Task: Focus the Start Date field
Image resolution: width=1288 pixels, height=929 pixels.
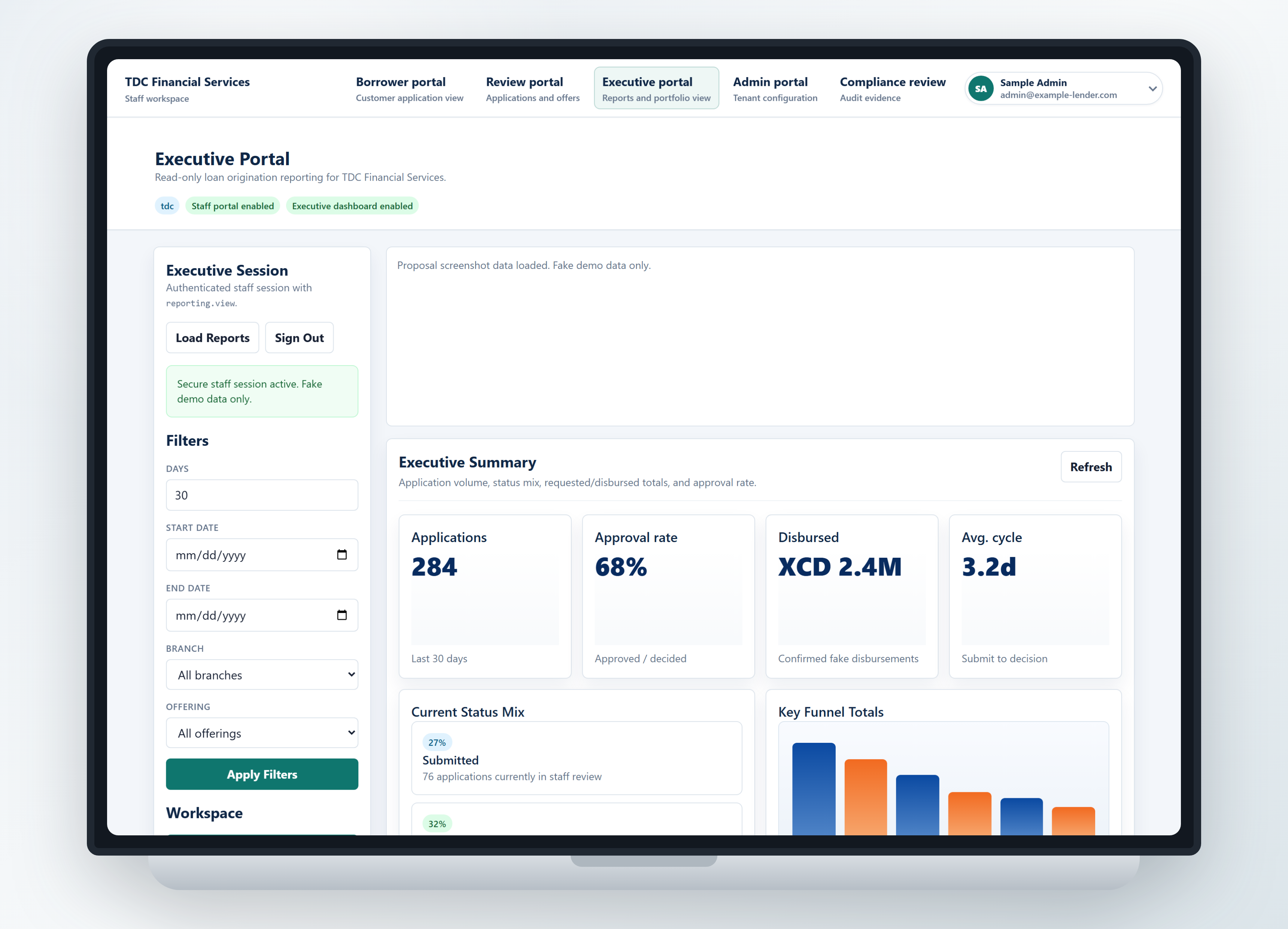Action: (262, 555)
